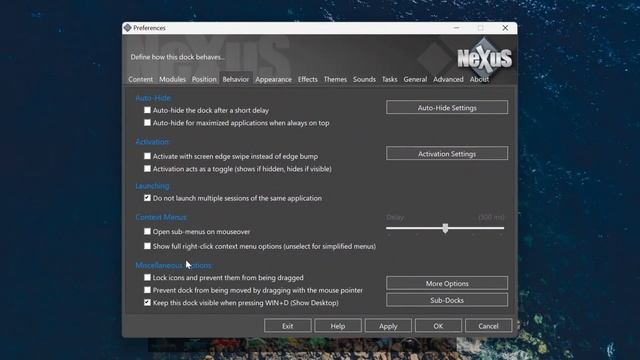Screen dimensions: 640x360
Task: Click the Miscellaneous Options heading
Action: point(174,265)
